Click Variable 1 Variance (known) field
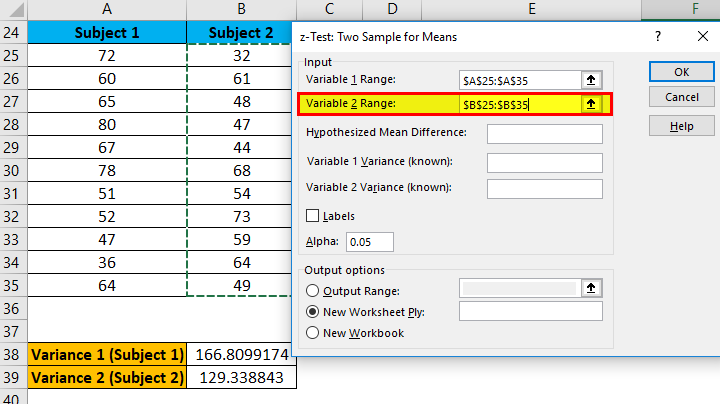Viewport: 720px width, 404px height. click(545, 163)
